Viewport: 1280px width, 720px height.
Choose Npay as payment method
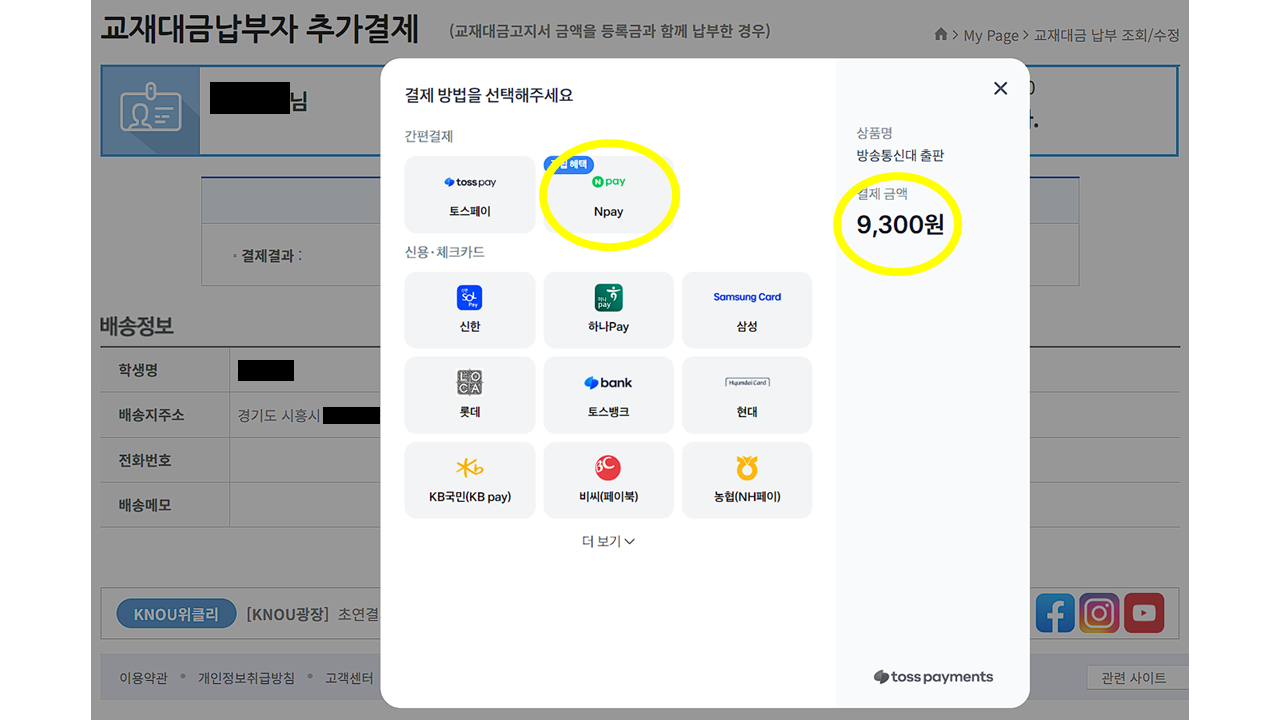pyautogui.click(x=608, y=194)
